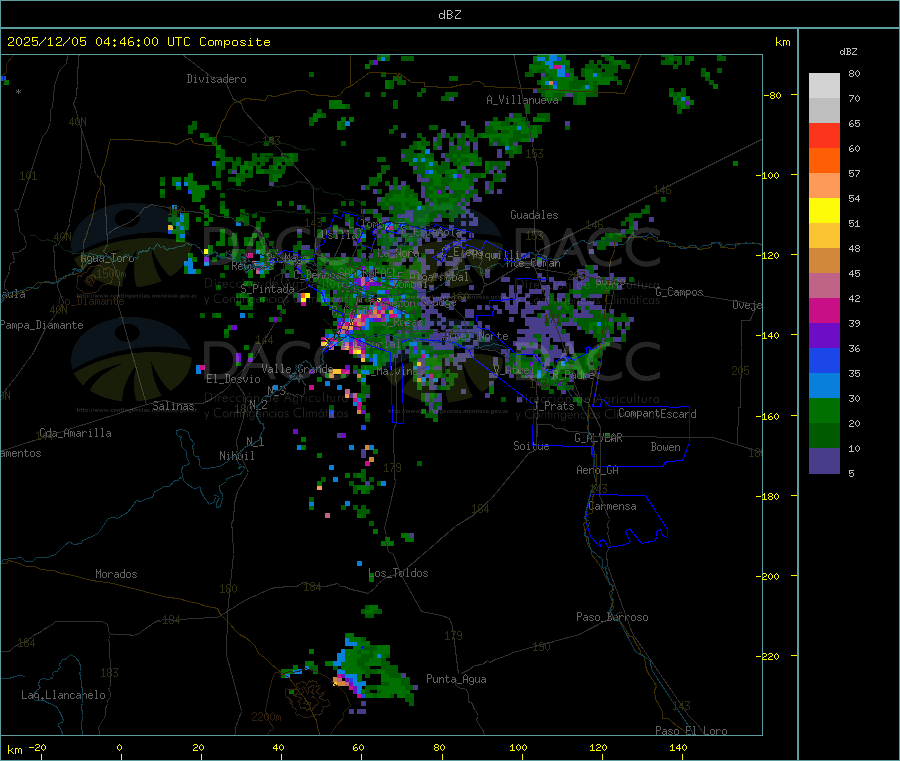
Task: Click the Punta_Agua location label
Action: click(456, 679)
